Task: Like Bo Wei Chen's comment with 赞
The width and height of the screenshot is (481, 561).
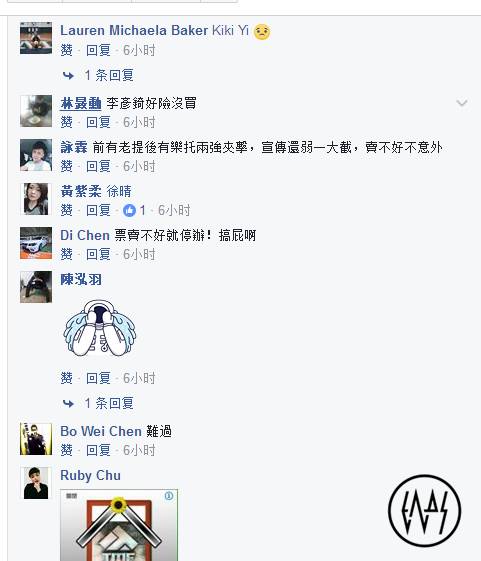Action: pos(67,450)
